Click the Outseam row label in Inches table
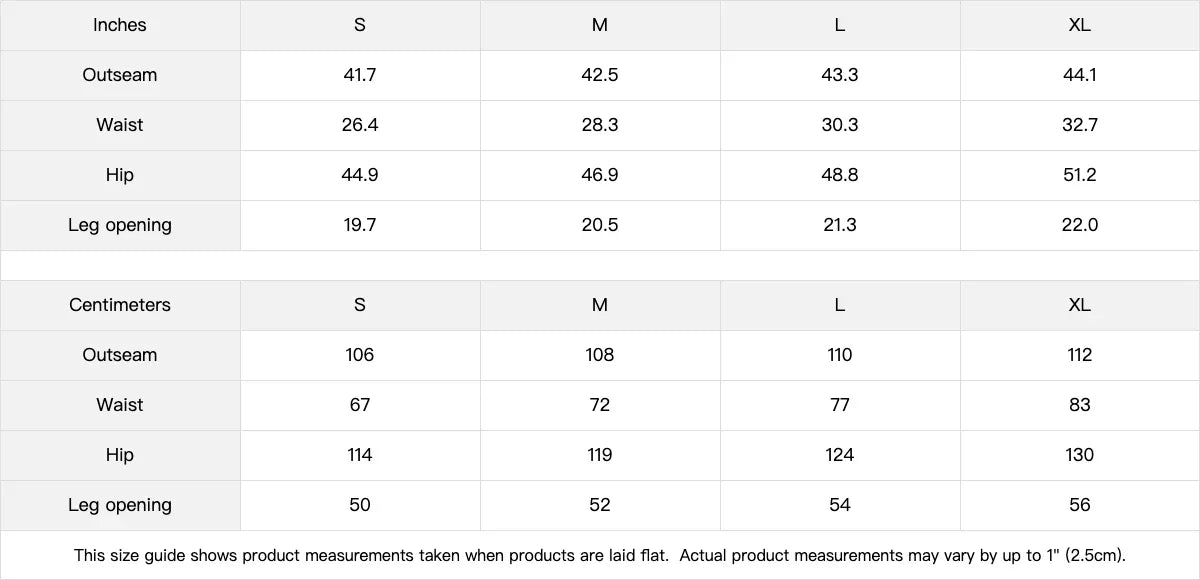 tap(120, 75)
